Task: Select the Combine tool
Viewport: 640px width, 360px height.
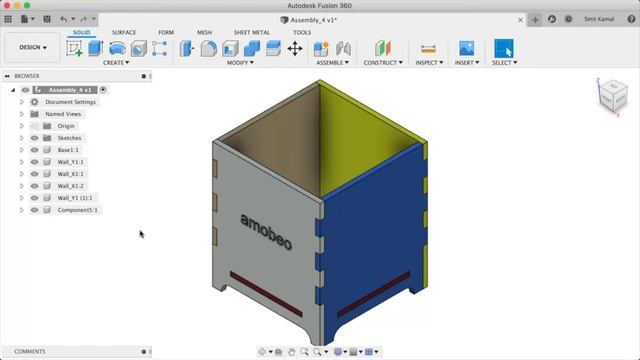Action: click(x=252, y=49)
